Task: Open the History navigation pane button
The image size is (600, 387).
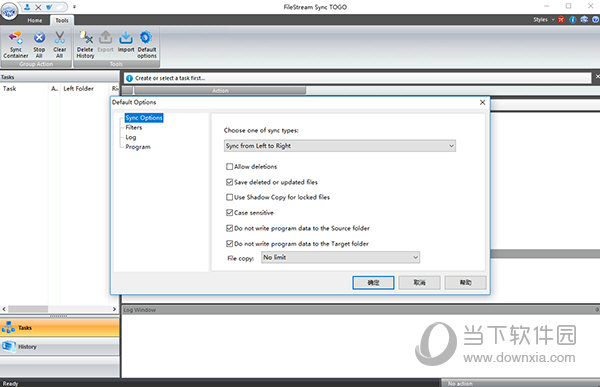Action: [x=60, y=346]
